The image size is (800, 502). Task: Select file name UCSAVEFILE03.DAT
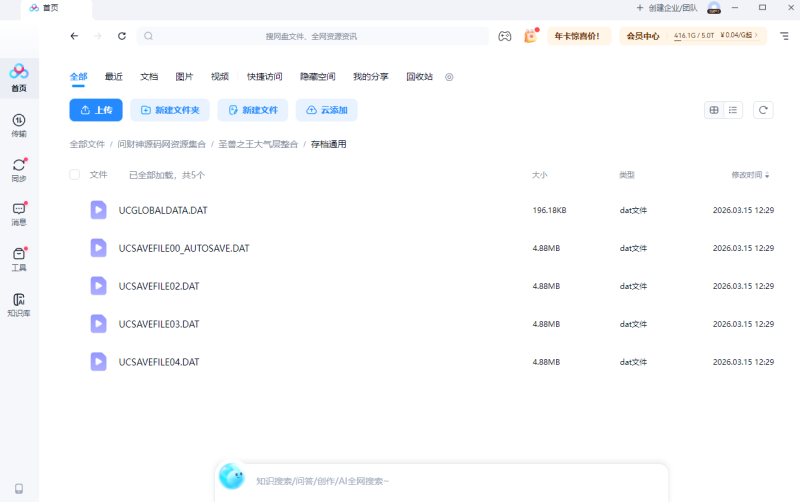[159, 324]
